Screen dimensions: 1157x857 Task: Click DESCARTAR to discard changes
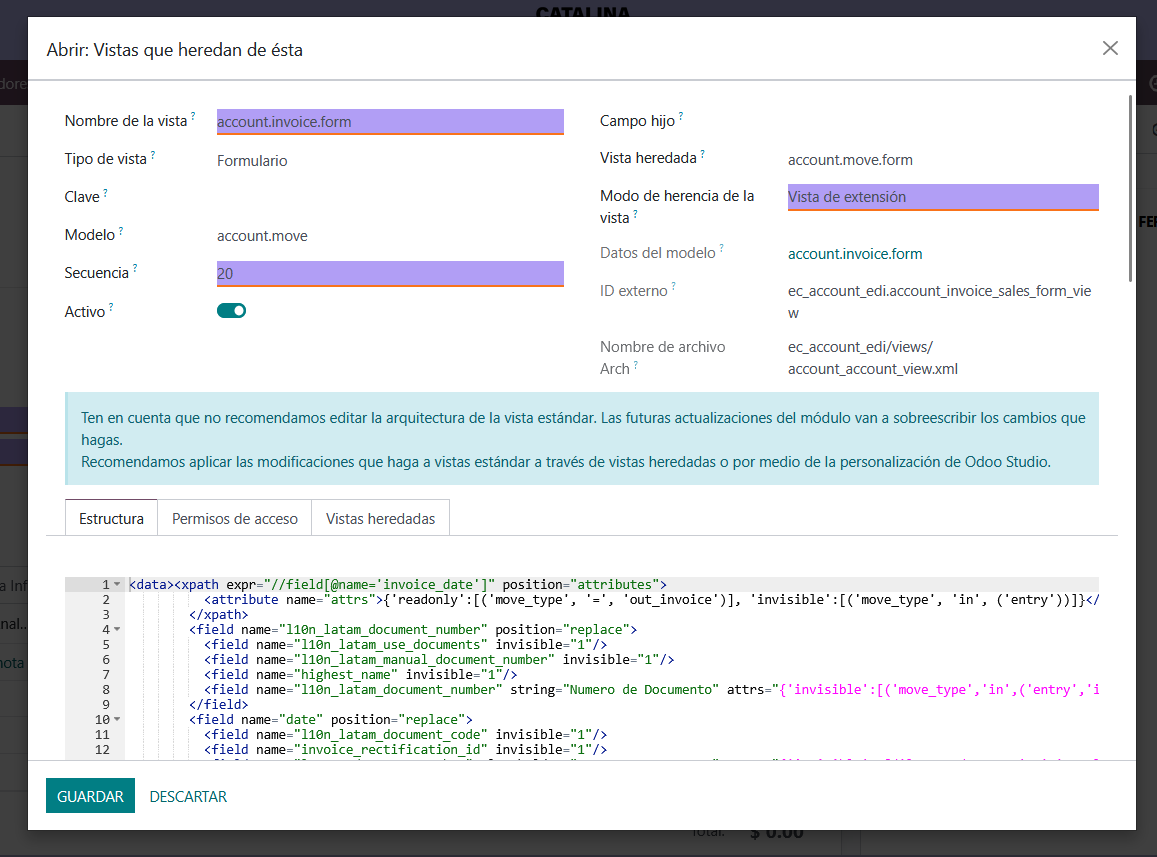(188, 797)
